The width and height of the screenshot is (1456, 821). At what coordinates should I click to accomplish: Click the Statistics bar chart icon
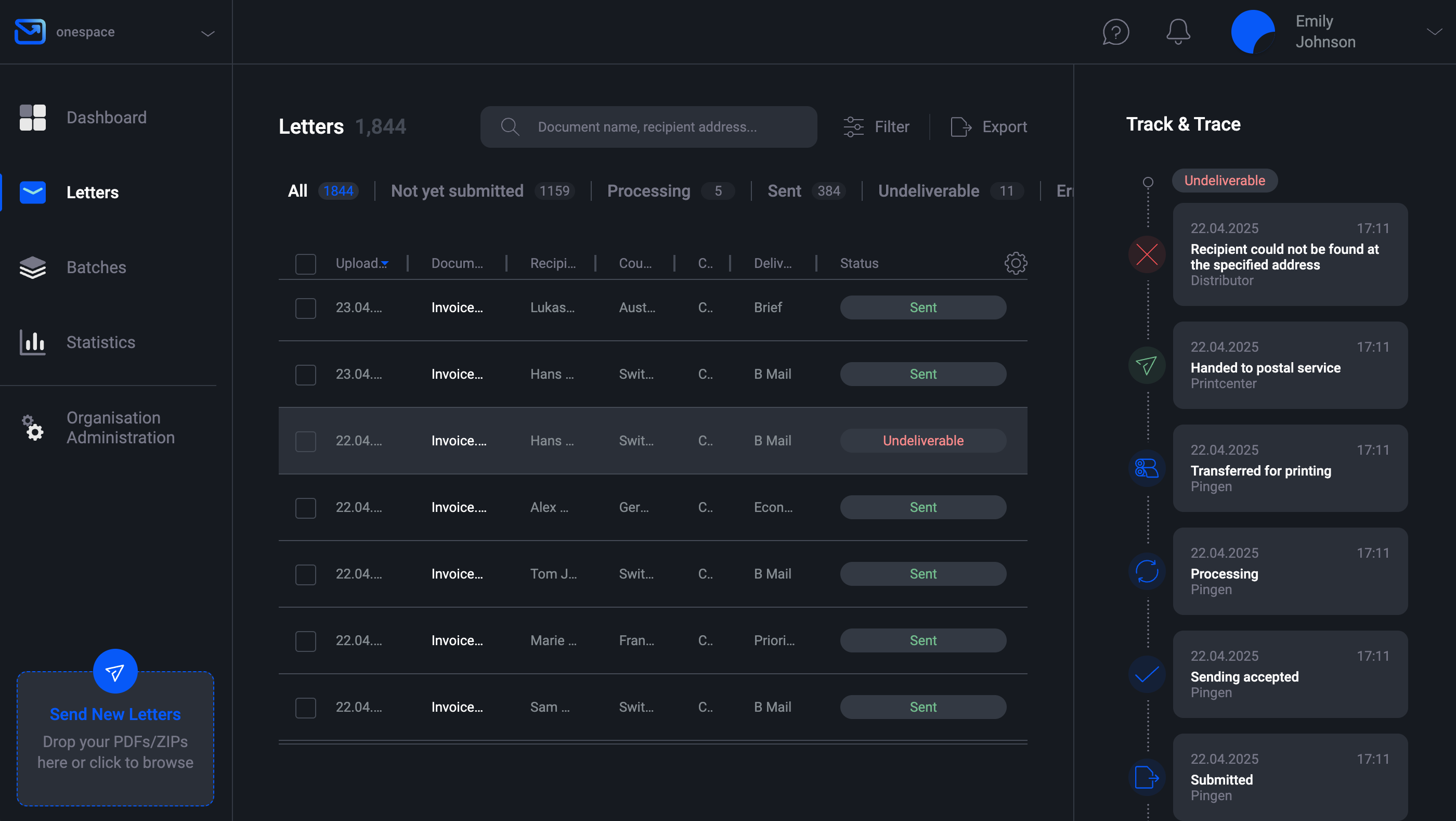(32, 342)
